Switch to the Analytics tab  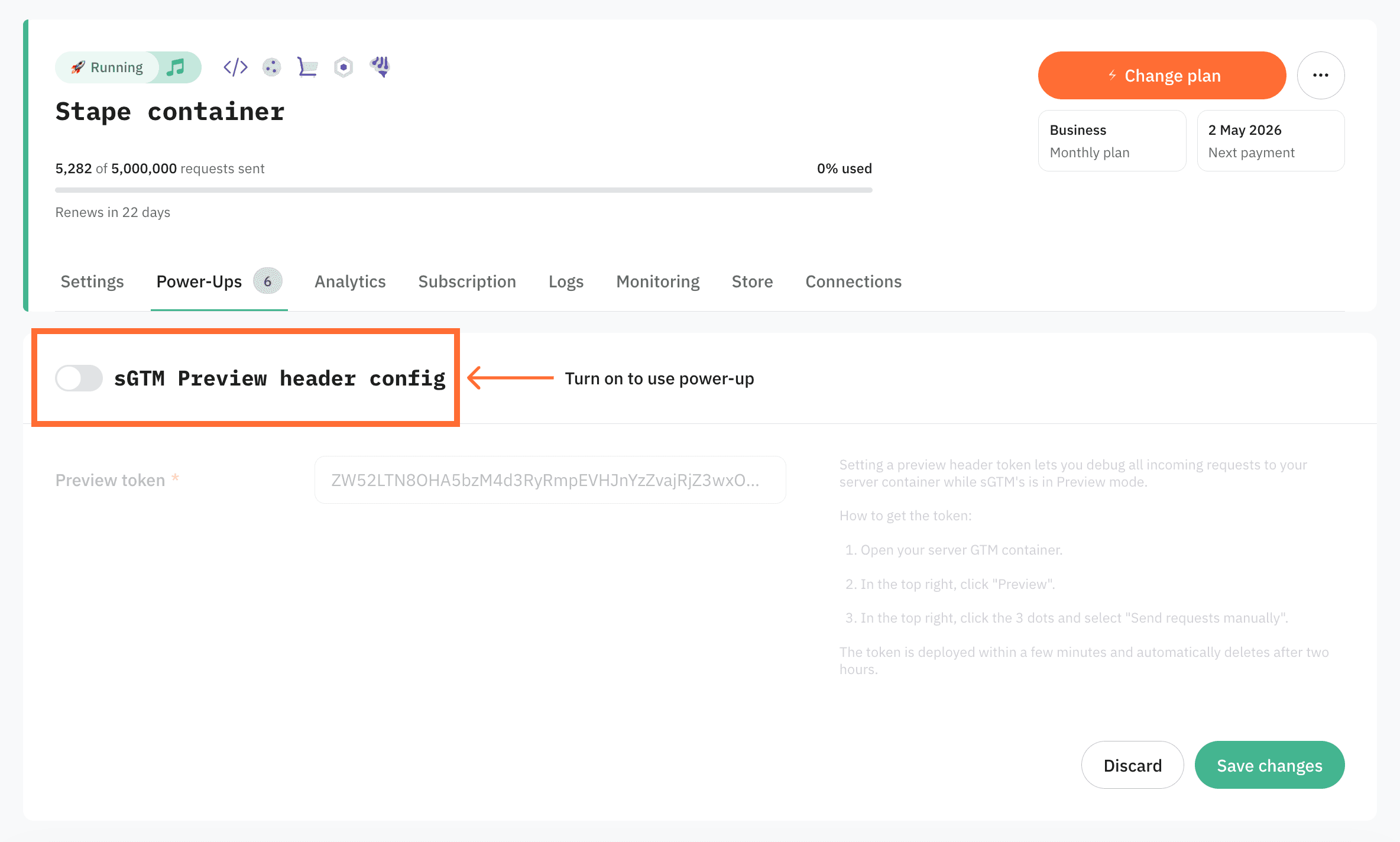click(x=349, y=281)
